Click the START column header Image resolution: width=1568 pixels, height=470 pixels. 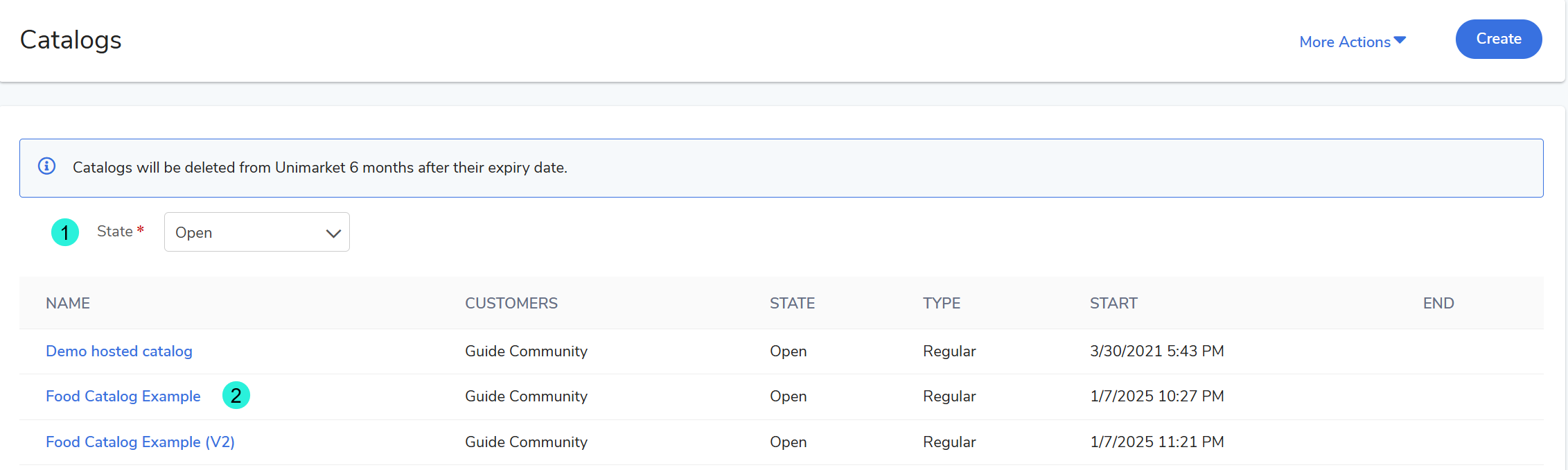[x=1113, y=303]
